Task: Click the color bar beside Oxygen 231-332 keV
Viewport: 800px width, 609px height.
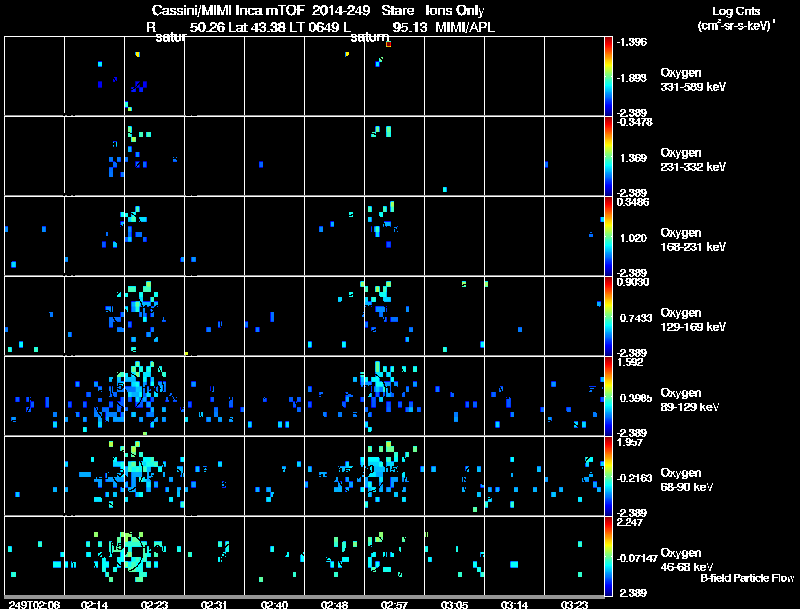Action: click(608, 156)
